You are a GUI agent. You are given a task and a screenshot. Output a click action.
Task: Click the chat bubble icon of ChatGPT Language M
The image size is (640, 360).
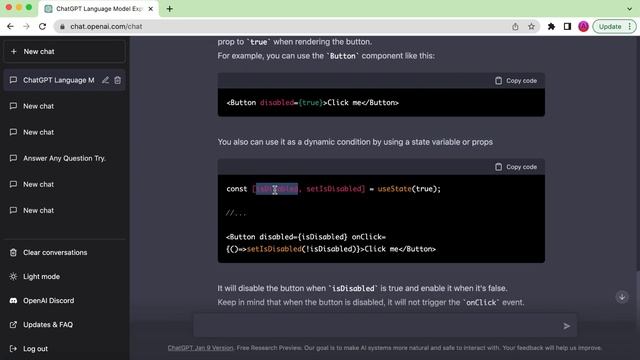[x=13, y=80]
